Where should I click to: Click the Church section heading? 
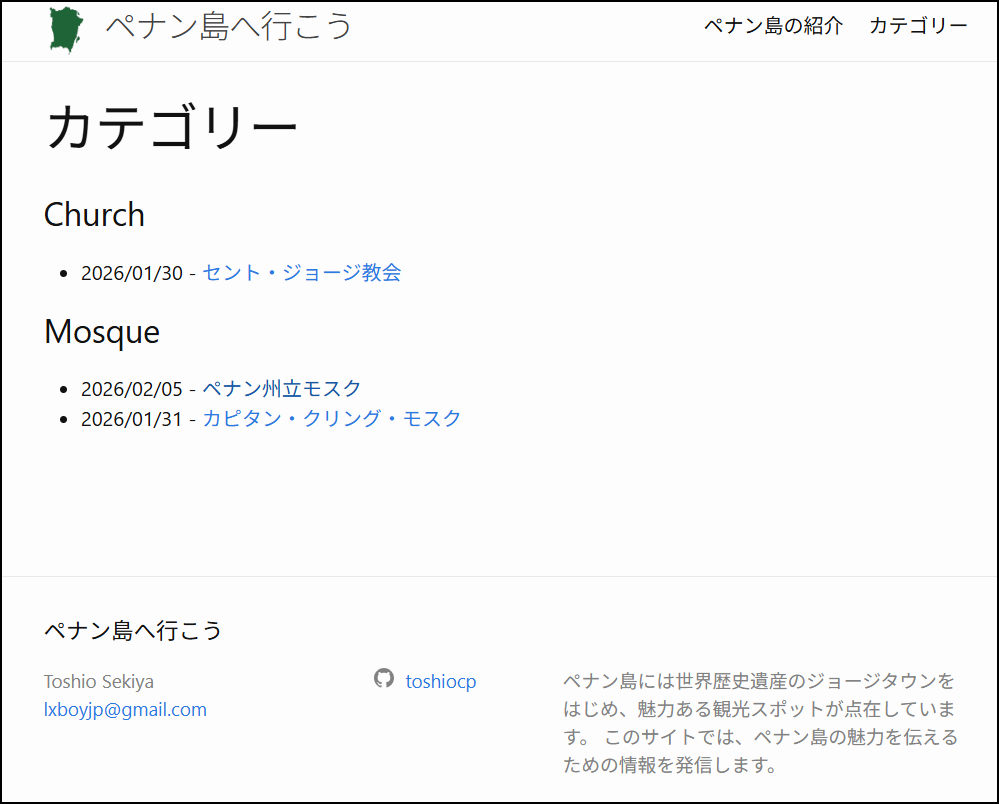click(94, 214)
